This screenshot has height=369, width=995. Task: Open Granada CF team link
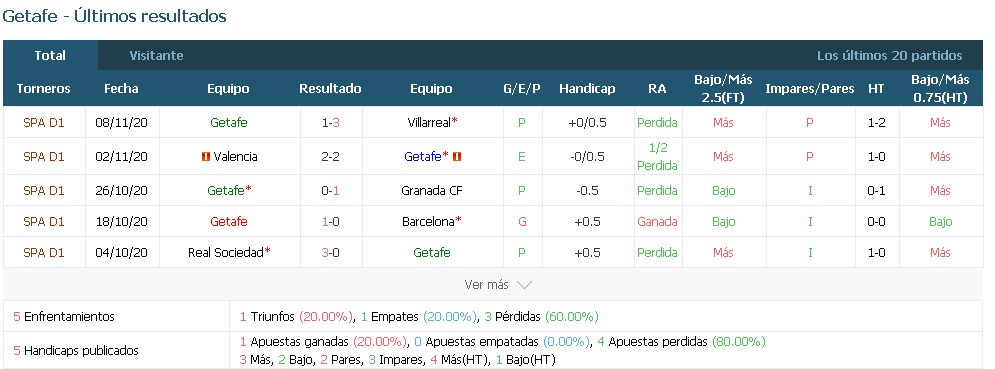(x=432, y=191)
